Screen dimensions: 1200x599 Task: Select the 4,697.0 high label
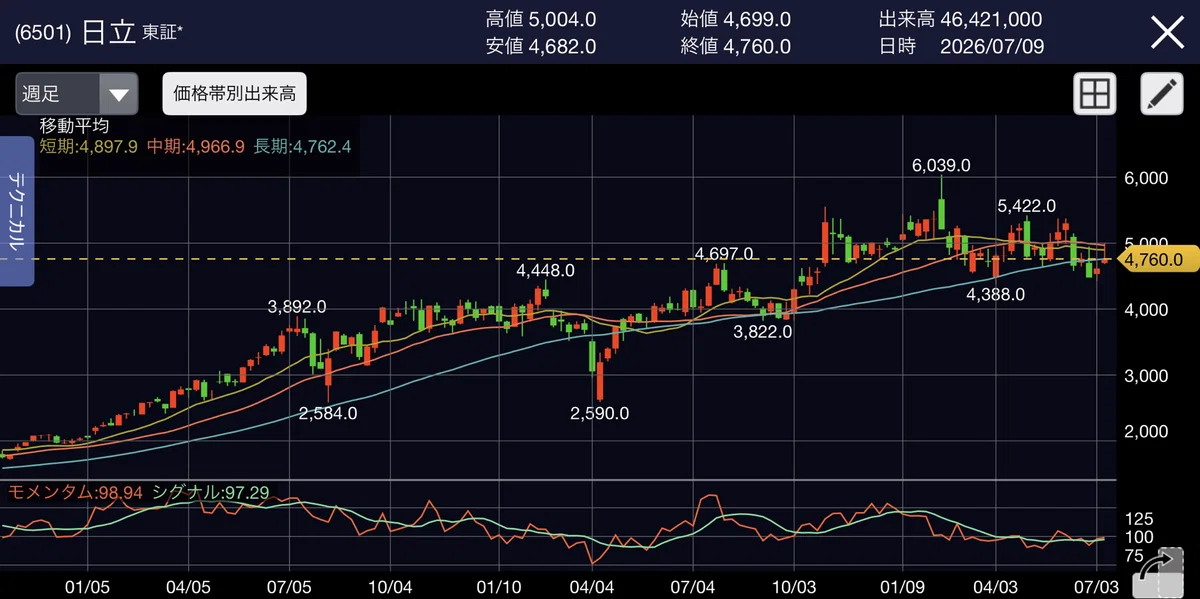724,254
